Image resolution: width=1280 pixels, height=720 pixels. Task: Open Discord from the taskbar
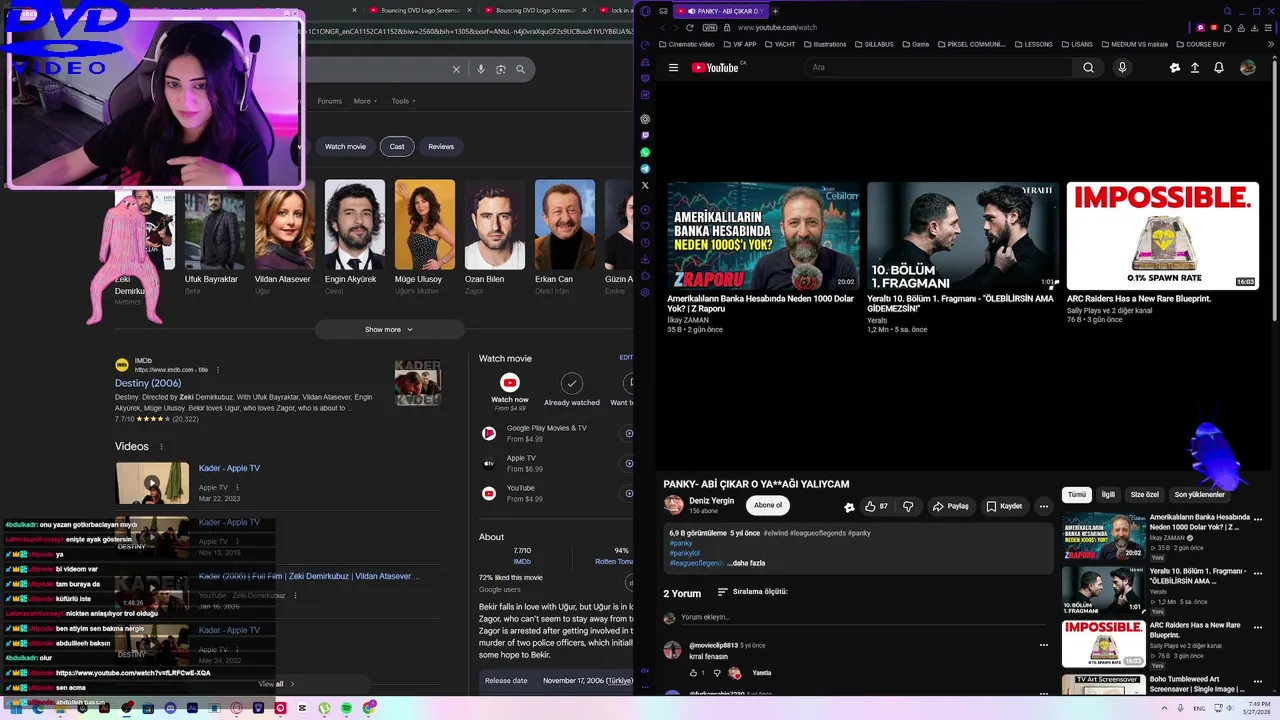pos(171,708)
